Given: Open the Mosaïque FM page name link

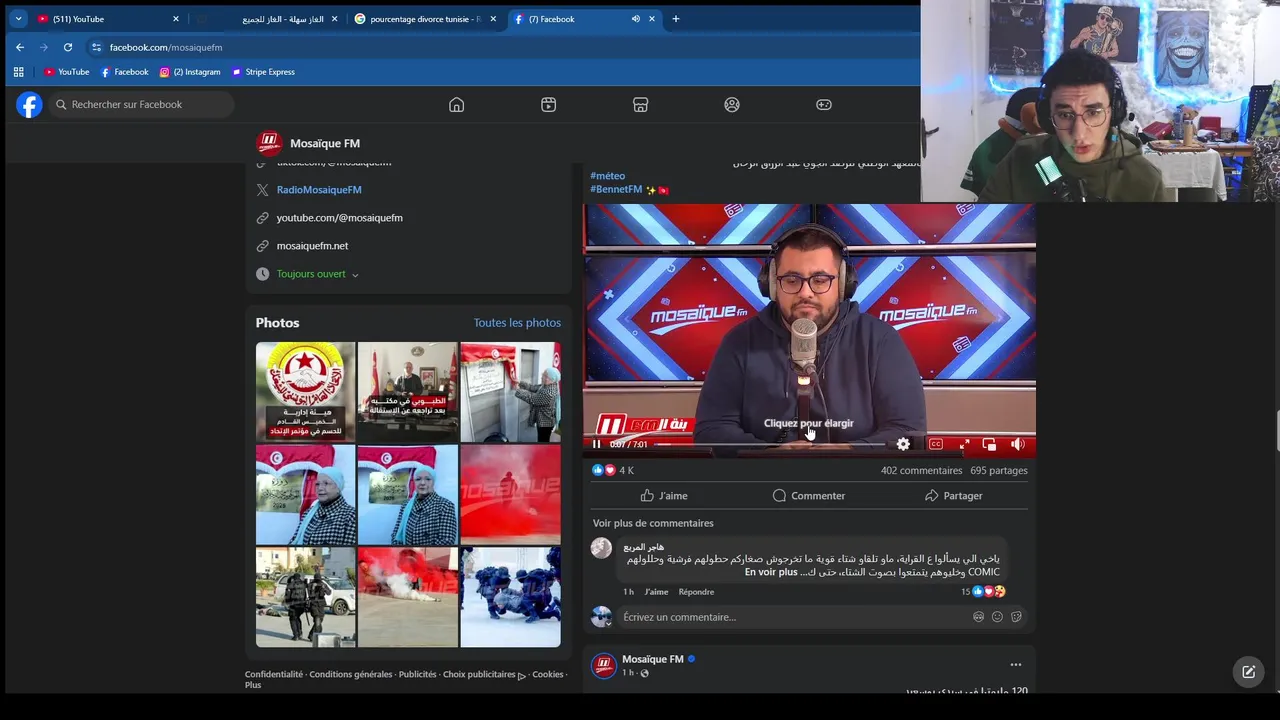Looking at the screenshot, I should pos(325,143).
